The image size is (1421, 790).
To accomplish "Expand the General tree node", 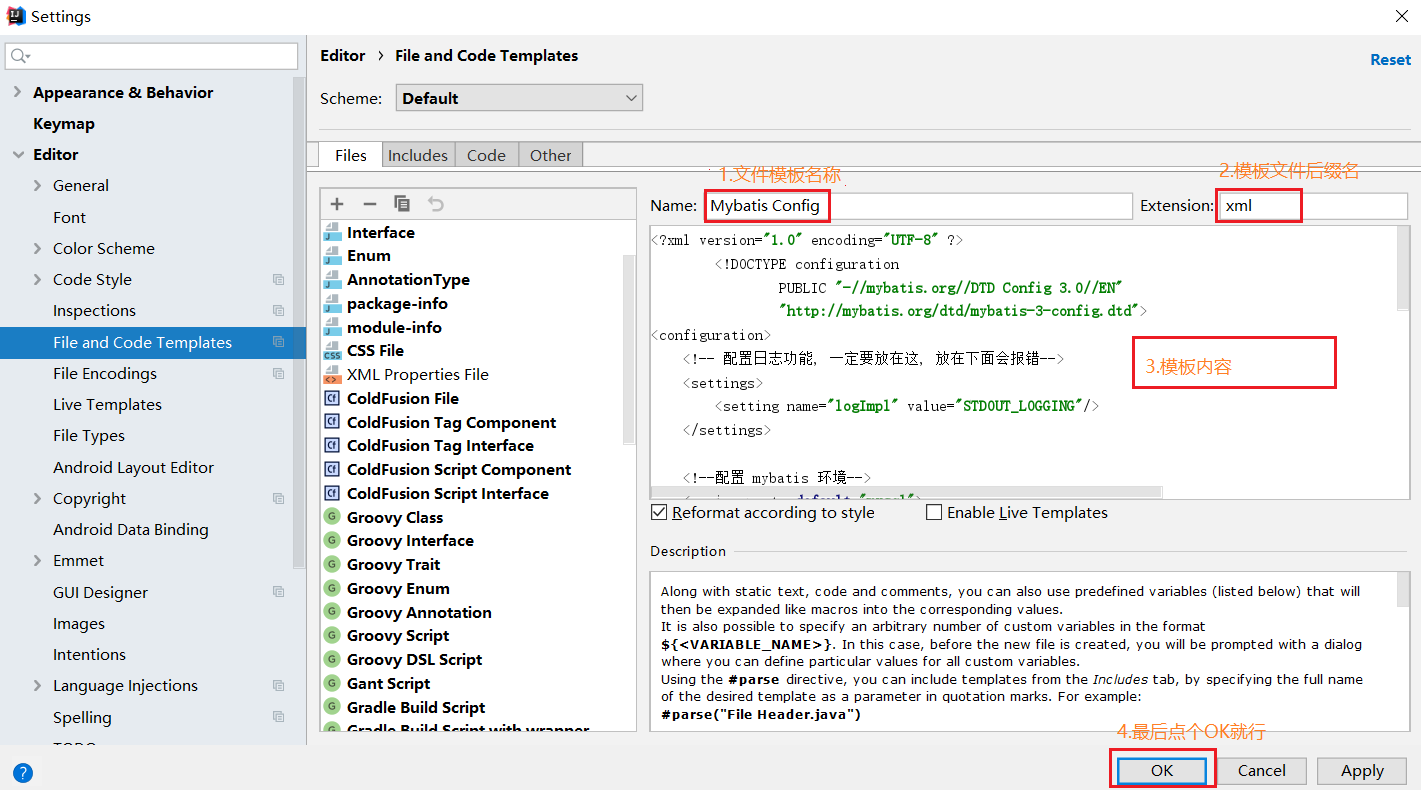I will [x=38, y=186].
